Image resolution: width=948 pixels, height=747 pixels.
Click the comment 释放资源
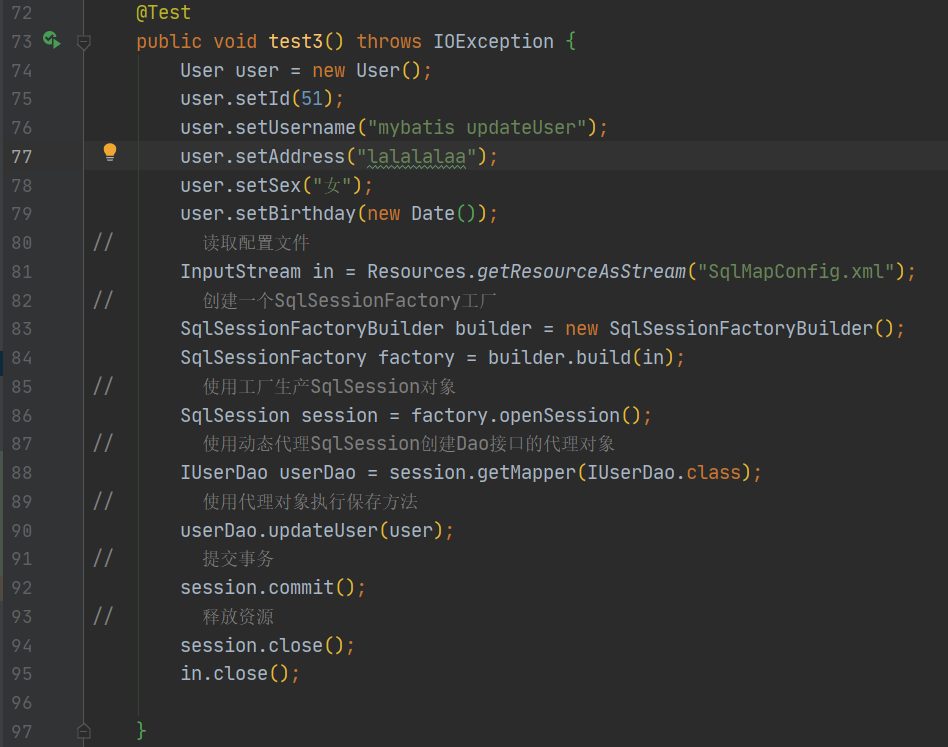[238, 617]
